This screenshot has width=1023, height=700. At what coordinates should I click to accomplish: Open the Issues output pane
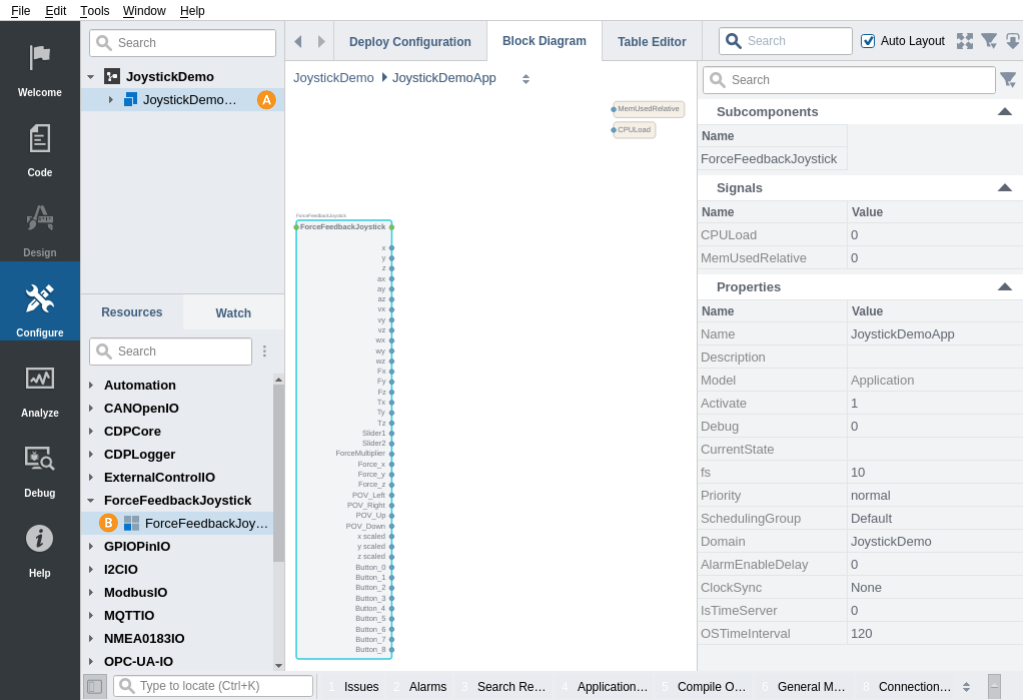click(360, 687)
